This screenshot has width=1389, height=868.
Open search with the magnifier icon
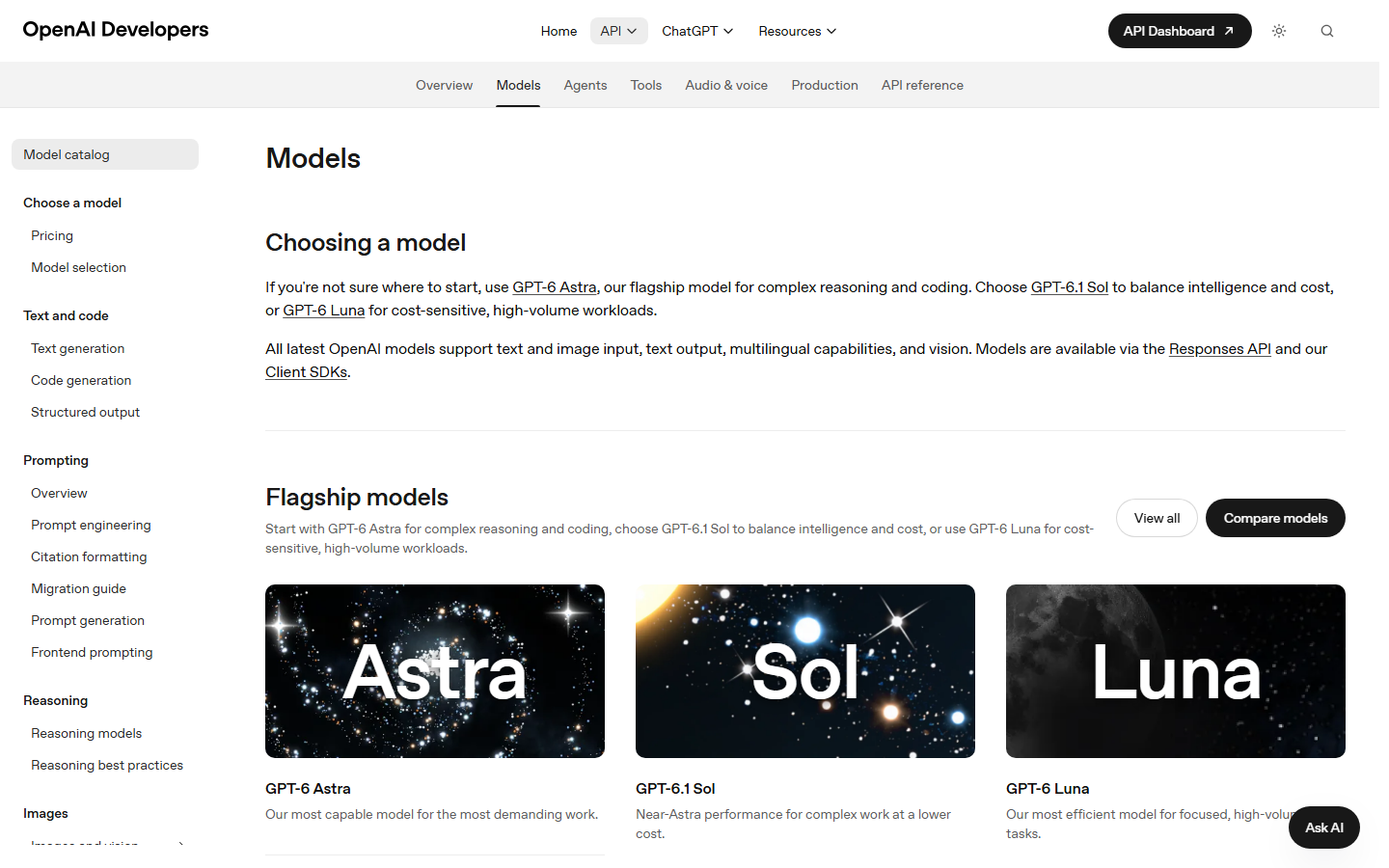(x=1327, y=31)
